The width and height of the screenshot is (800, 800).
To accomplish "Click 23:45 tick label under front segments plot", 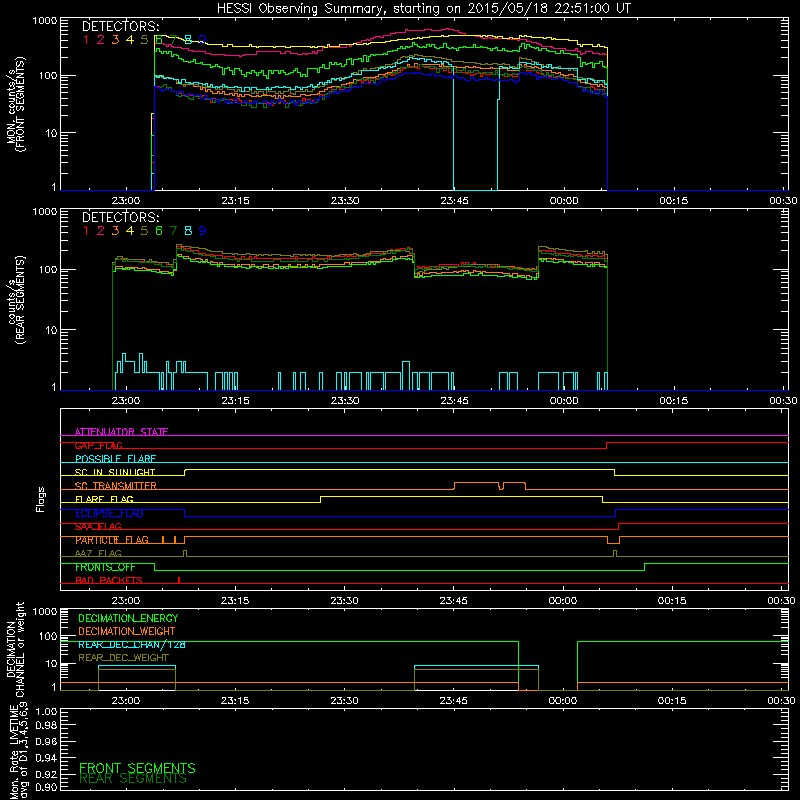I will (x=454, y=201).
